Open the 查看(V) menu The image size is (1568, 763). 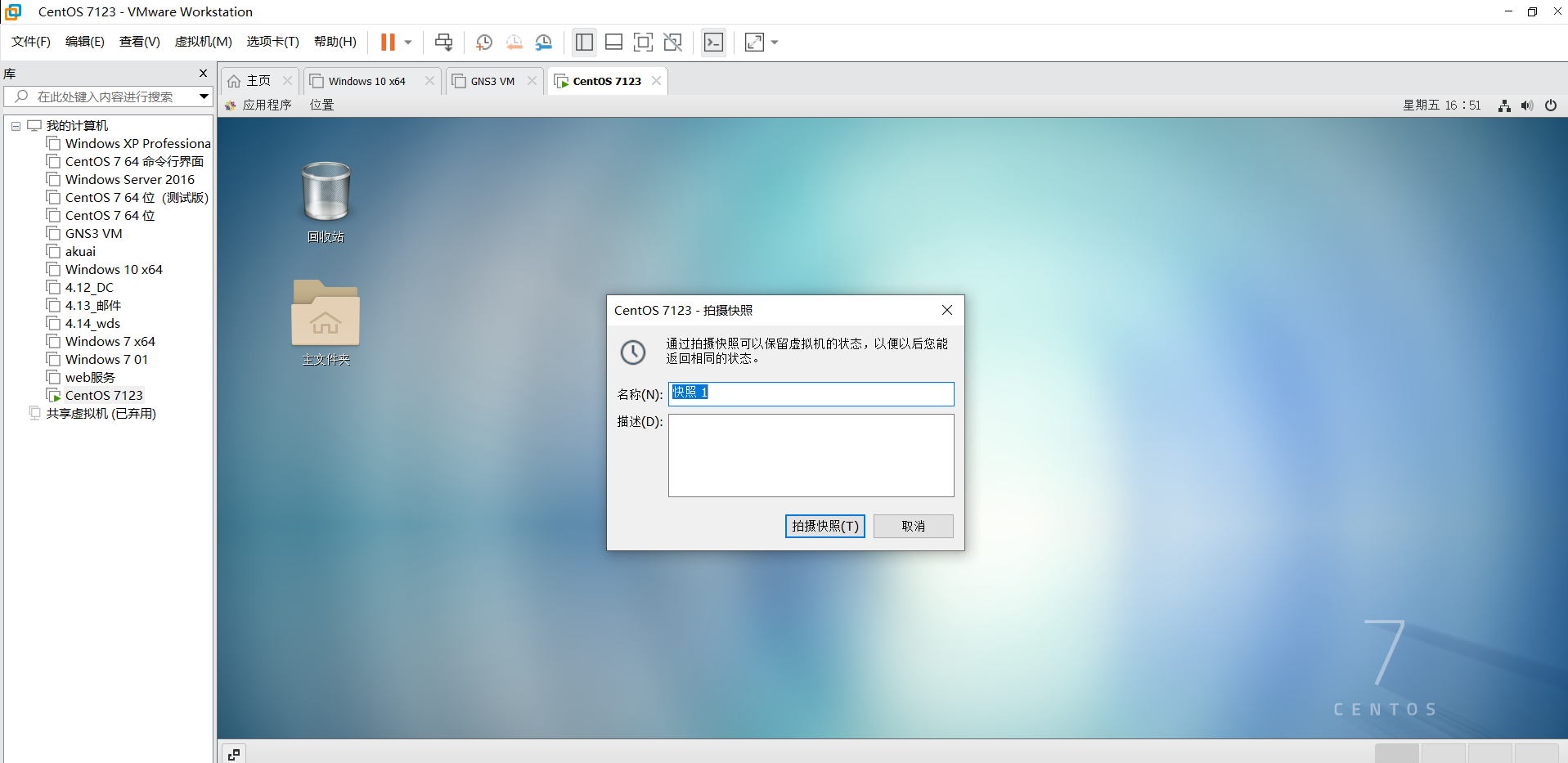click(140, 42)
